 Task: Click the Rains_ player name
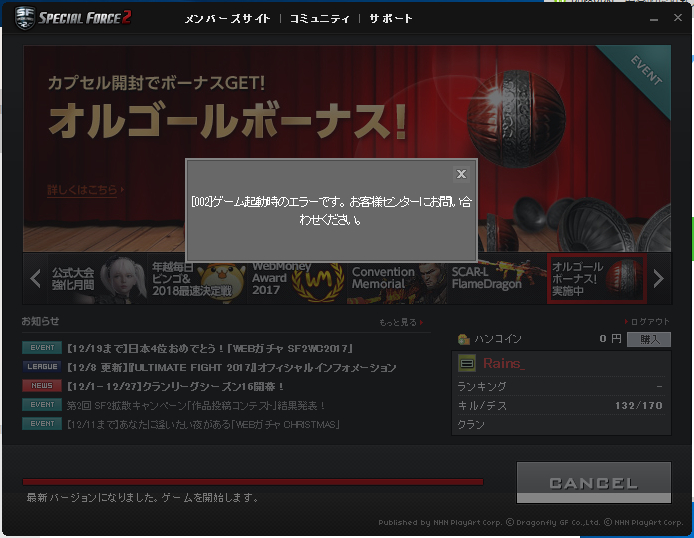click(504, 364)
